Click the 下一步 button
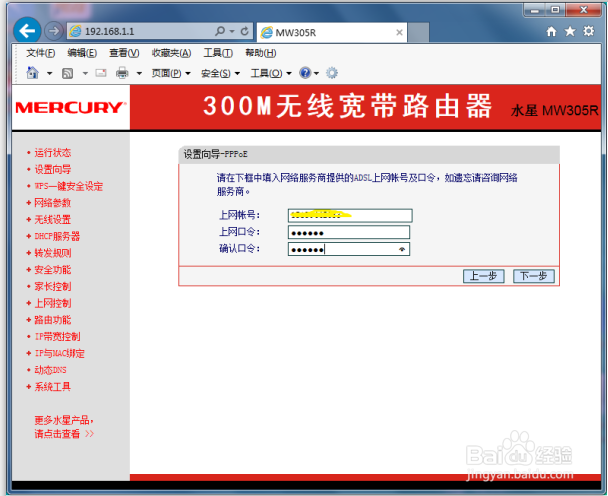The width and height of the screenshot is (608, 496). click(x=534, y=276)
